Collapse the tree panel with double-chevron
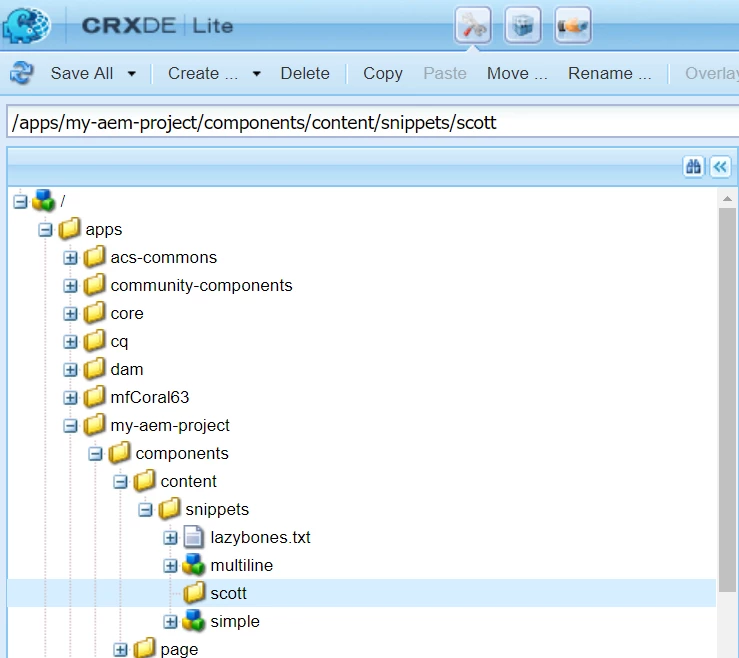The width and height of the screenshot is (739, 658). coord(720,166)
